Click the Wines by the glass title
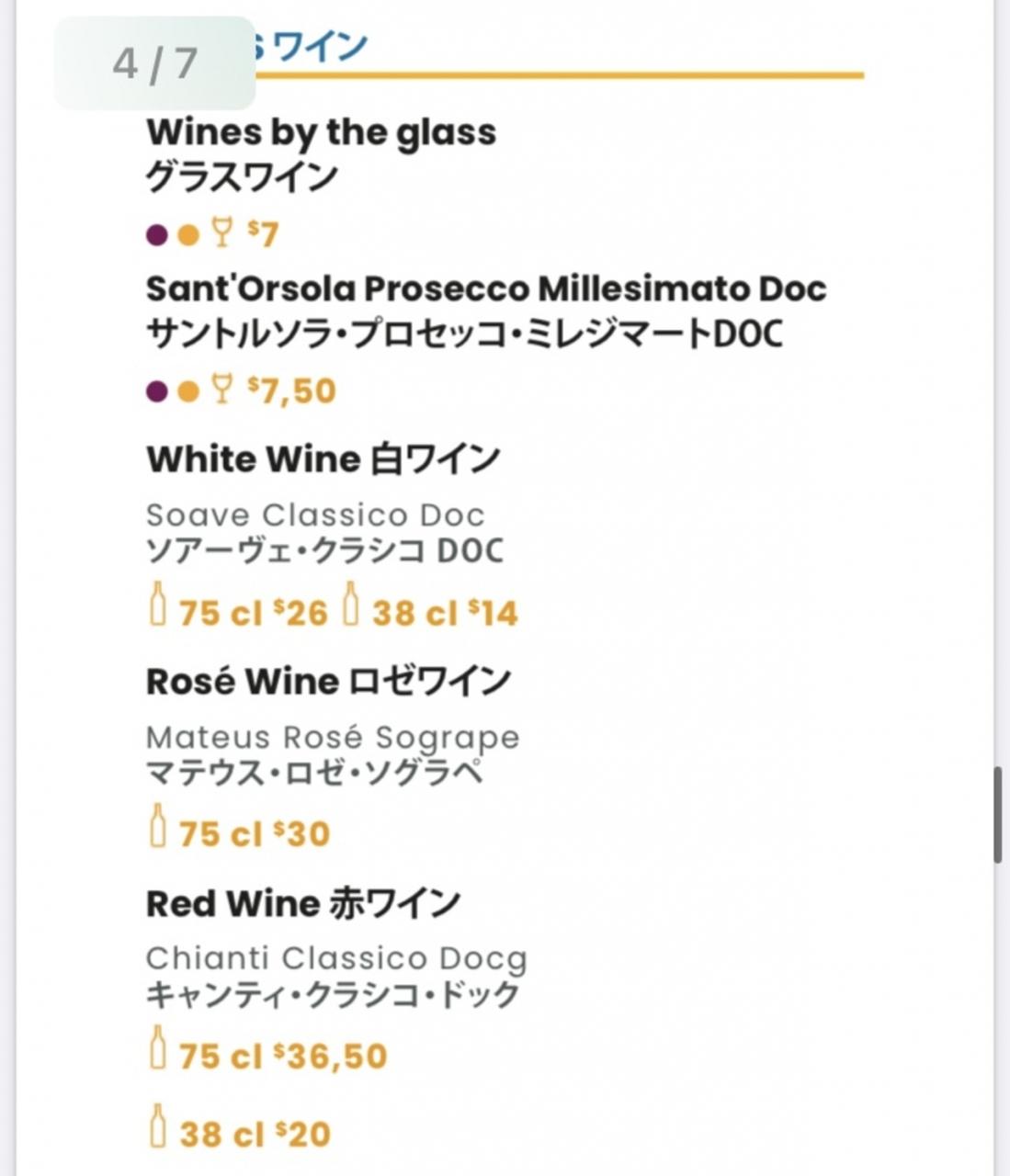Viewport: 1010px width, 1176px height. pyautogui.click(x=321, y=132)
